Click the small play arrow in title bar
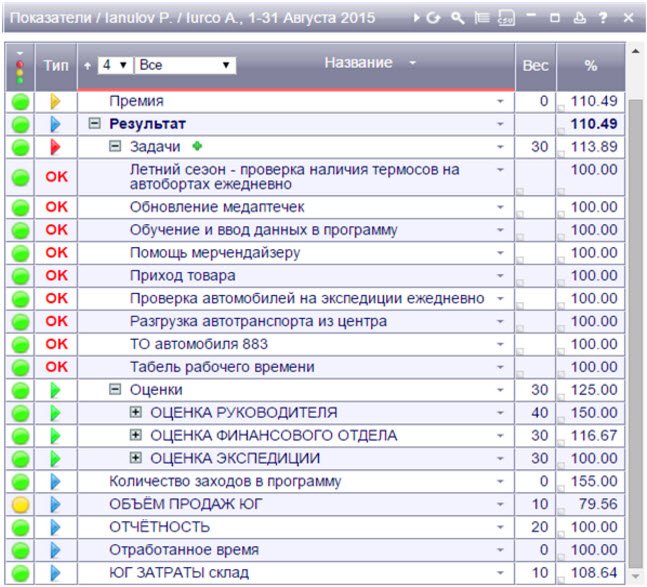Image resolution: width=647 pixels, height=587 pixels. [x=417, y=18]
